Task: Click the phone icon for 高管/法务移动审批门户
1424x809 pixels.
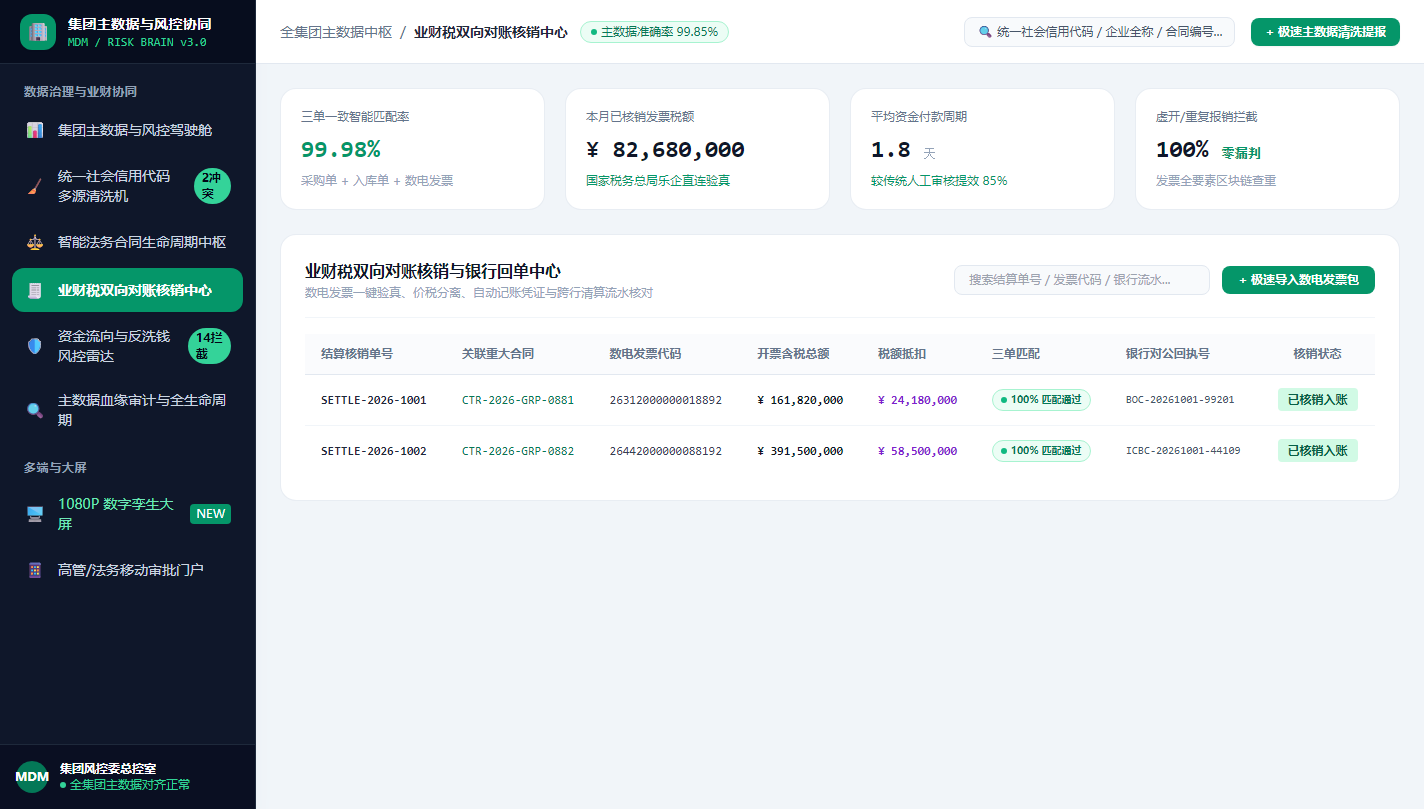Action: [x=35, y=570]
